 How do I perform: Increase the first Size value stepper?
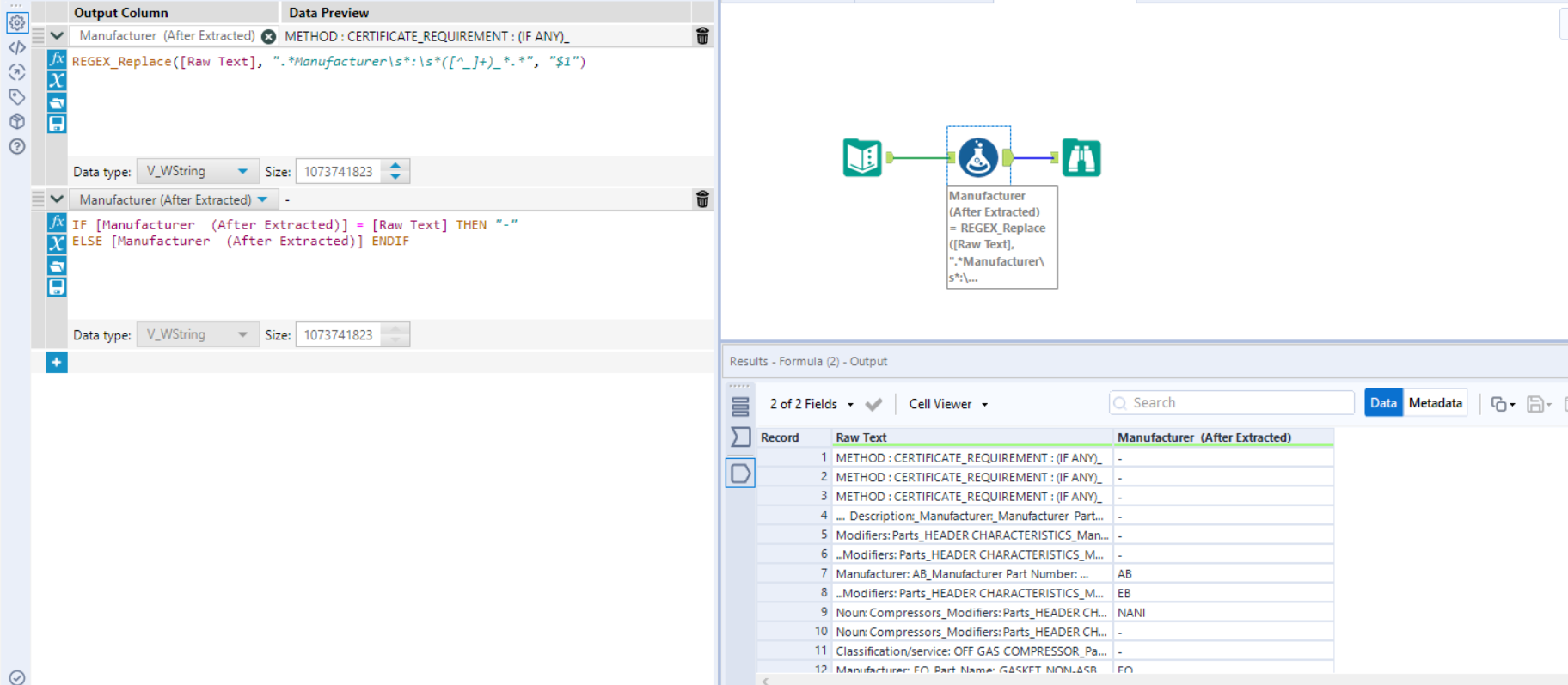pyautogui.click(x=395, y=166)
